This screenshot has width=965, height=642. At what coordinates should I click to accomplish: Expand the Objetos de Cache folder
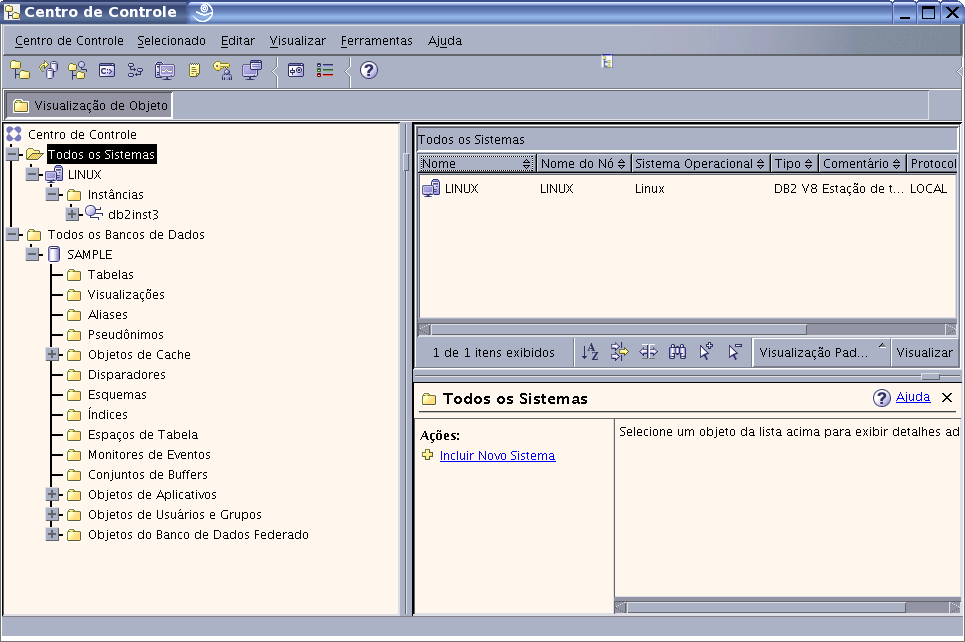53,355
